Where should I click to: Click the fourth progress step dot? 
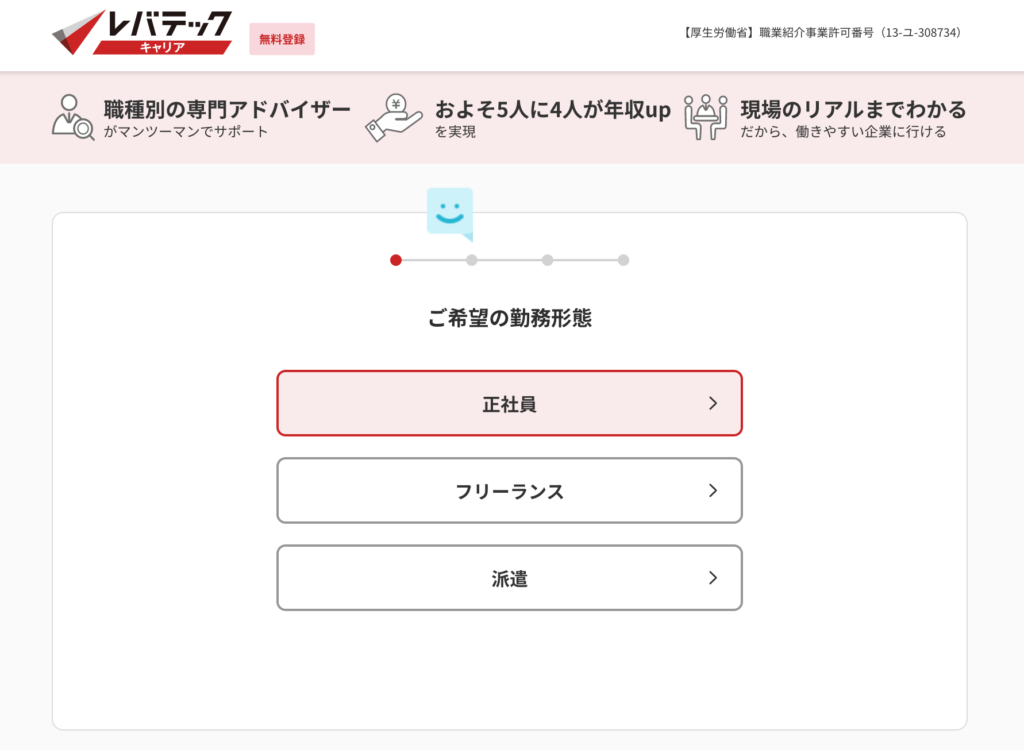[x=624, y=260]
